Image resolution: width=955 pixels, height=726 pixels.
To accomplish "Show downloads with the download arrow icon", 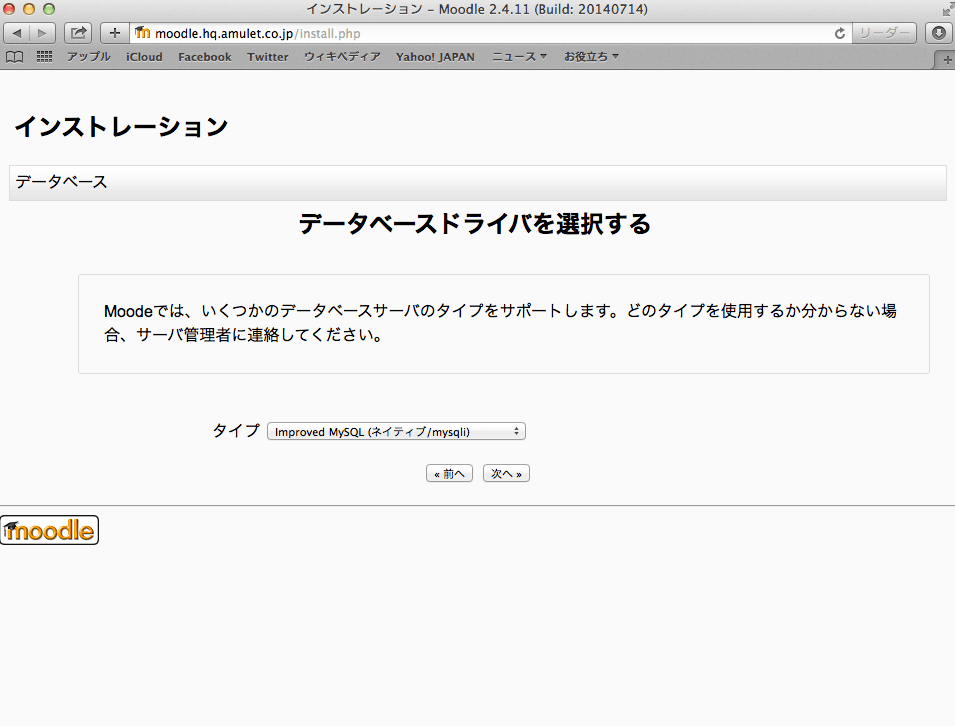I will point(939,33).
